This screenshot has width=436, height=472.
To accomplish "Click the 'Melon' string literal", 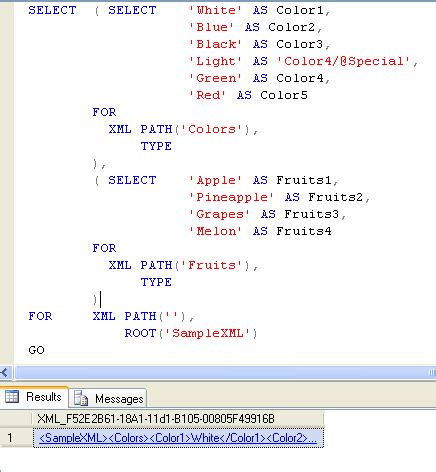I will [215, 231].
